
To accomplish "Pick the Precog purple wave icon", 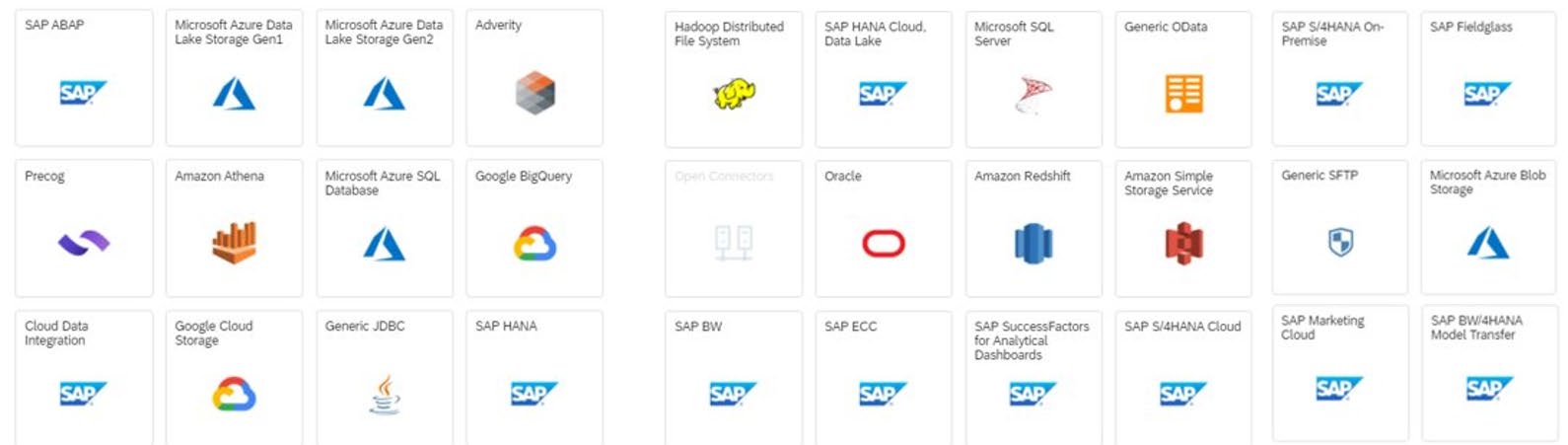I will tap(84, 243).
